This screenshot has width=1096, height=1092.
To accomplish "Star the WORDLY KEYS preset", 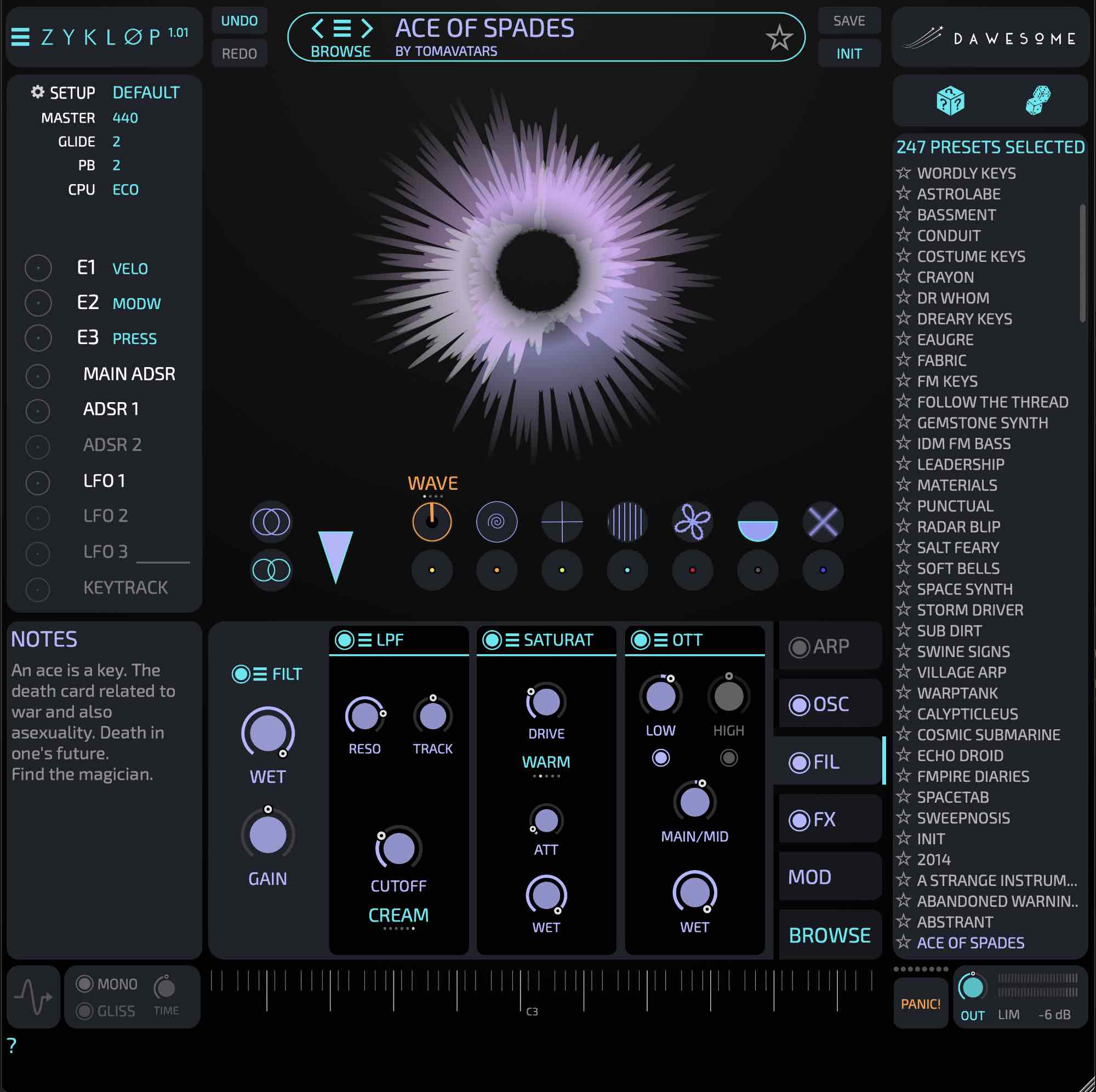I will pyautogui.click(x=903, y=173).
